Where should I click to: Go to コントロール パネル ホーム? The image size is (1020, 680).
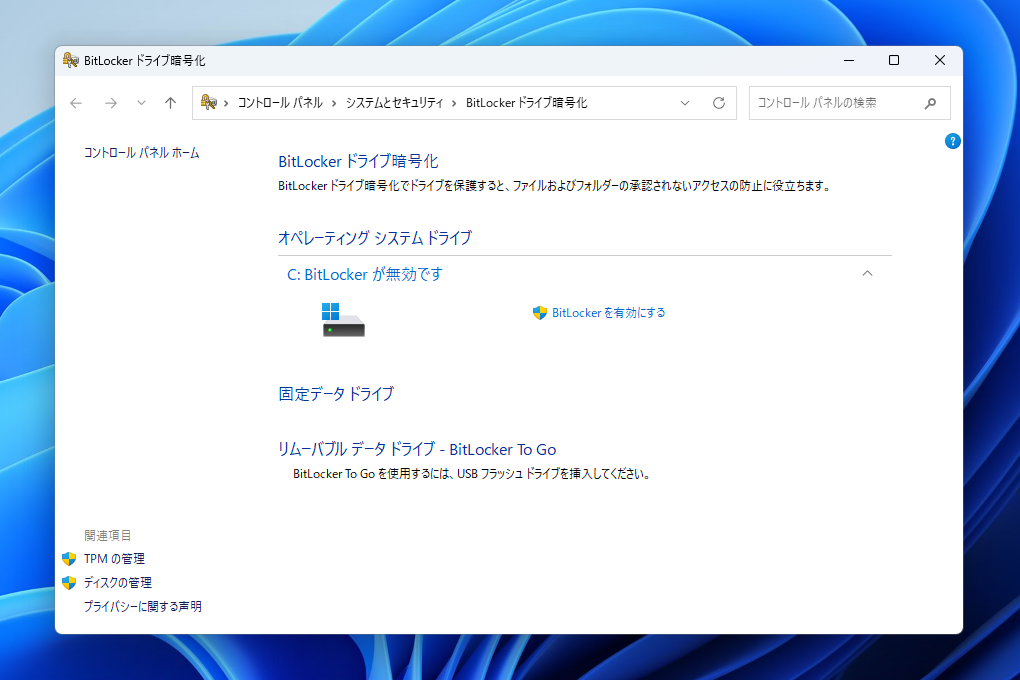(x=141, y=152)
